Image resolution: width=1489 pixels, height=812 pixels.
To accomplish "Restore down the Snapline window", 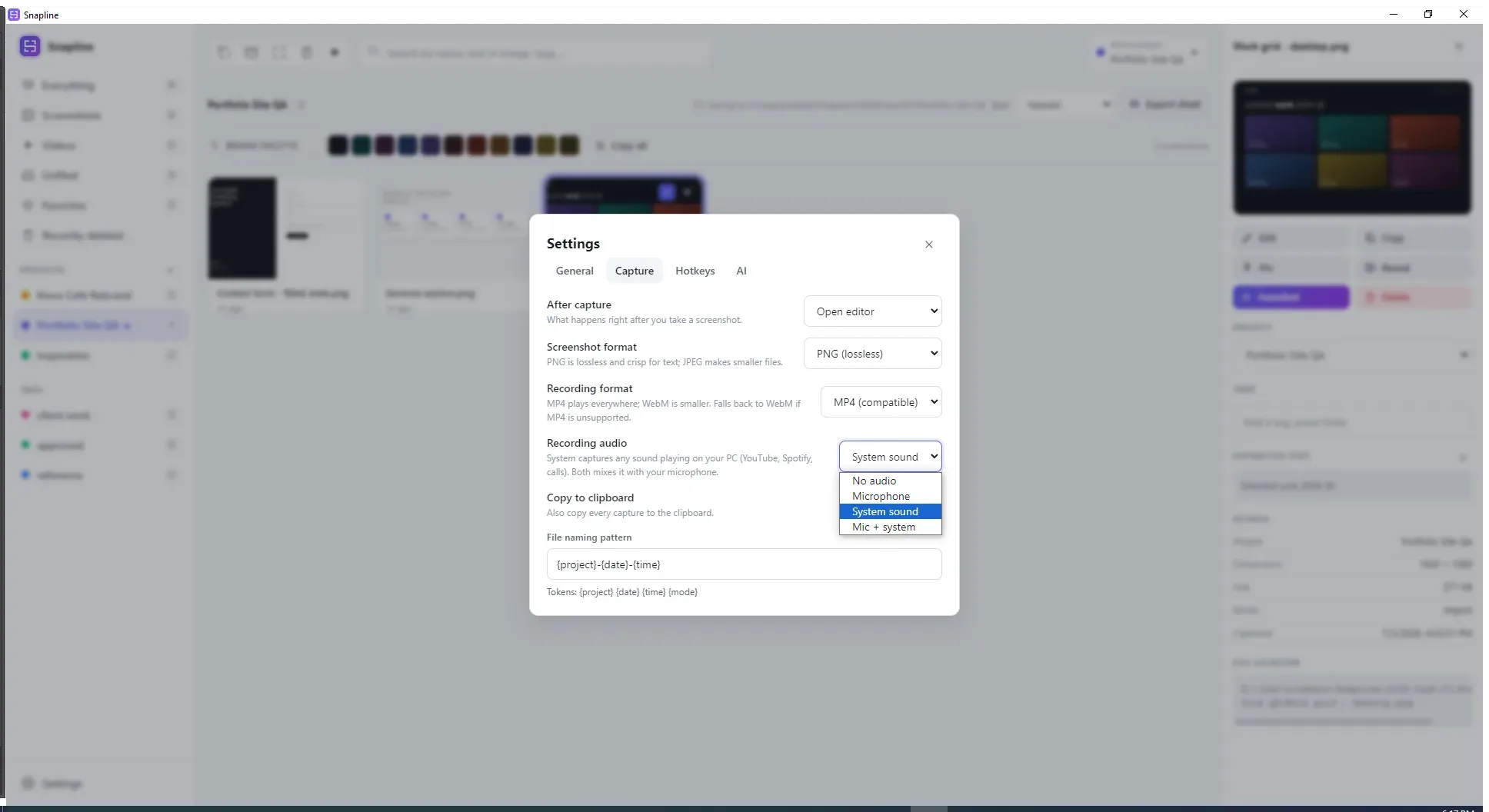I will coord(1427,14).
